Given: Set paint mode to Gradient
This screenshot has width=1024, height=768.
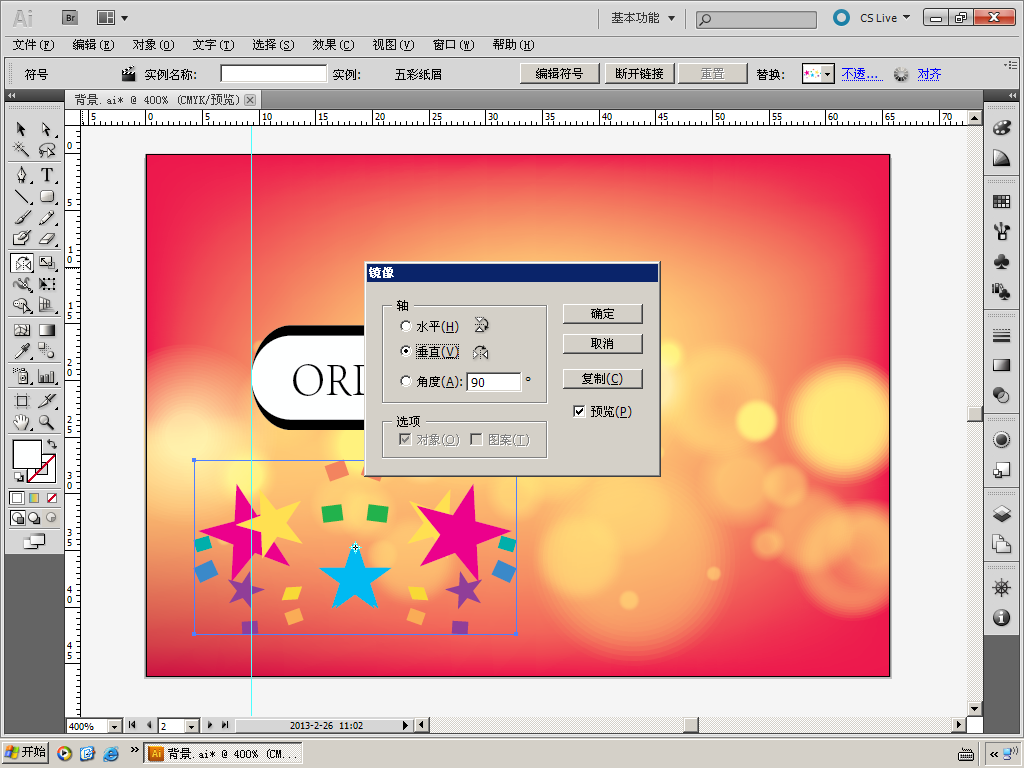Looking at the screenshot, I should (34, 498).
